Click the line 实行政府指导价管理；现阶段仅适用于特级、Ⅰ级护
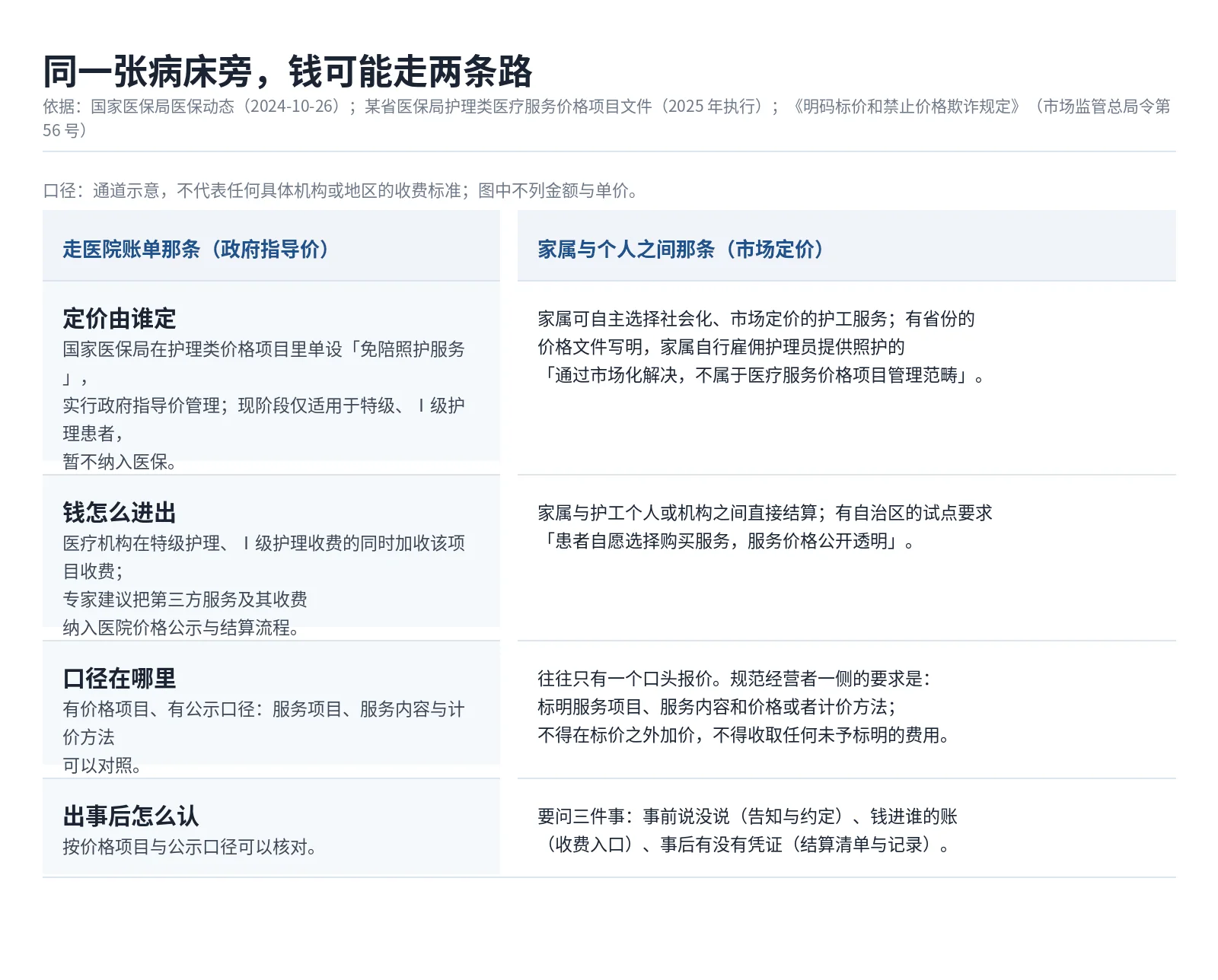Image resolution: width=1218 pixels, height=980 pixels. pyautogui.click(x=263, y=406)
